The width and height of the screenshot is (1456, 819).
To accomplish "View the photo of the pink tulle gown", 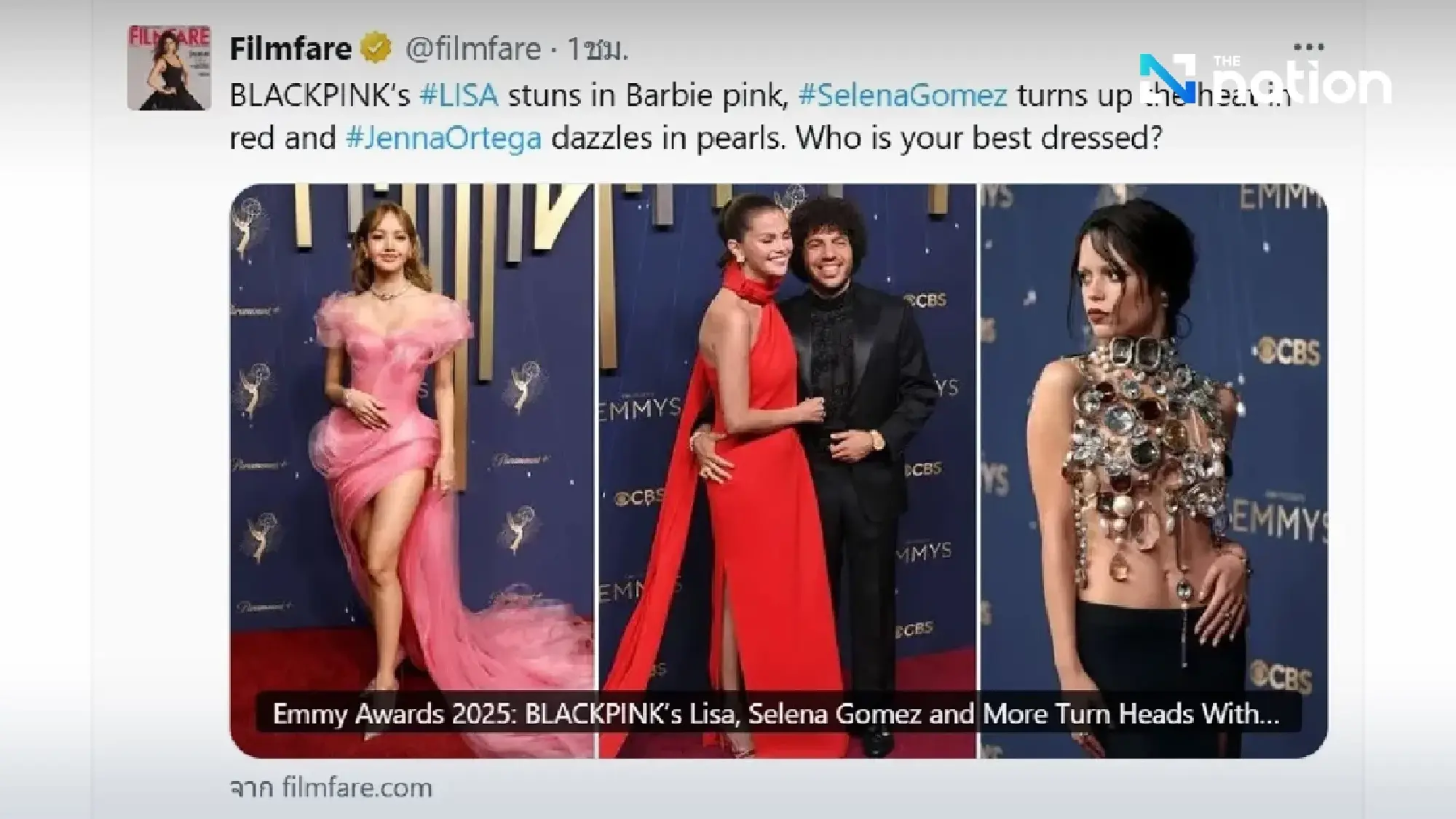I will 412,437.
